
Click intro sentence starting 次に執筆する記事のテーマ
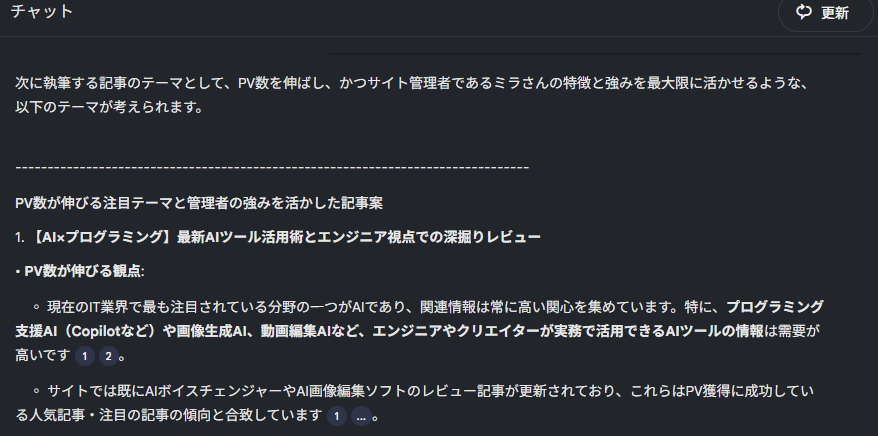click(x=412, y=83)
